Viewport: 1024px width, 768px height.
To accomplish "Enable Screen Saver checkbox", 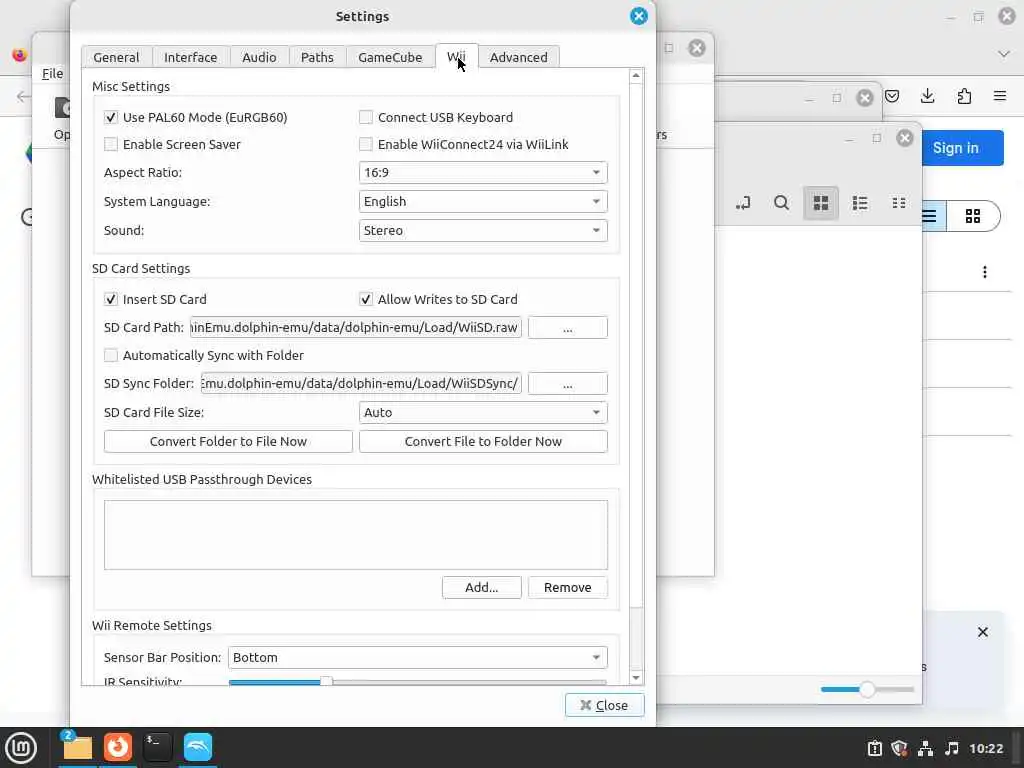I will click(111, 144).
